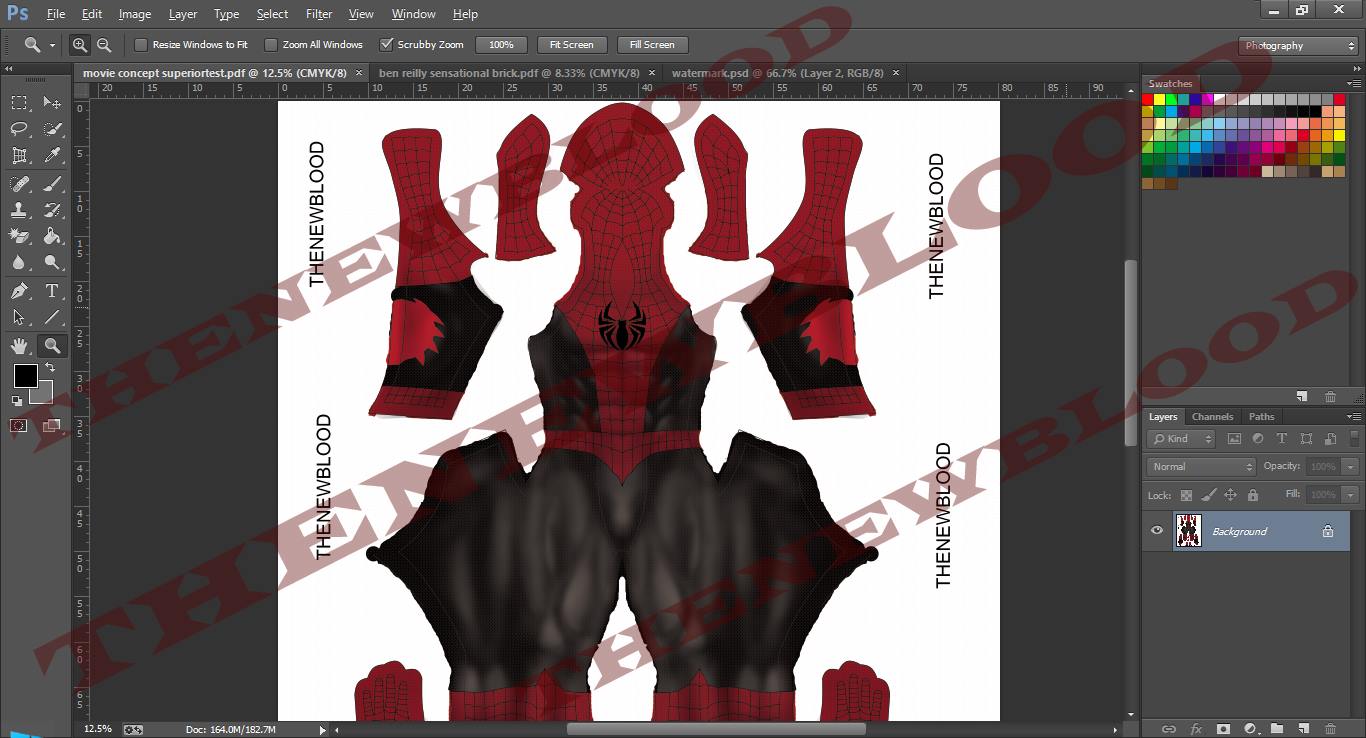1366x738 pixels.
Task: Open the status bar info arrow menu
Action: (322, 730)
